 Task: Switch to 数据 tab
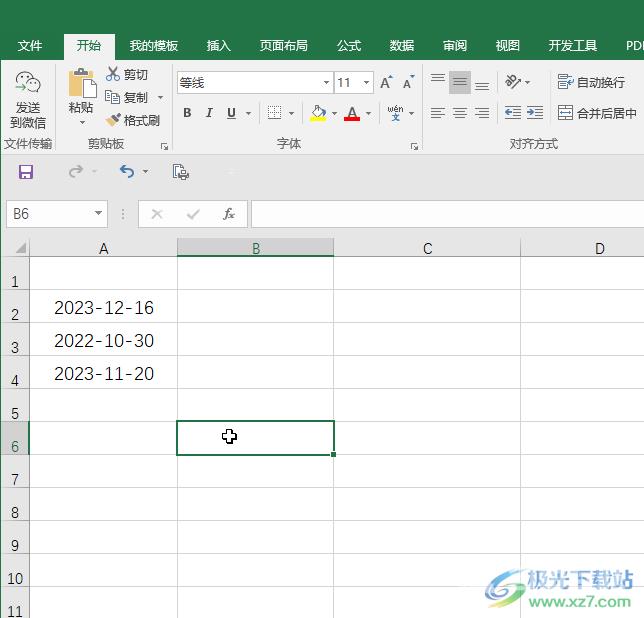tap(402, 45)
